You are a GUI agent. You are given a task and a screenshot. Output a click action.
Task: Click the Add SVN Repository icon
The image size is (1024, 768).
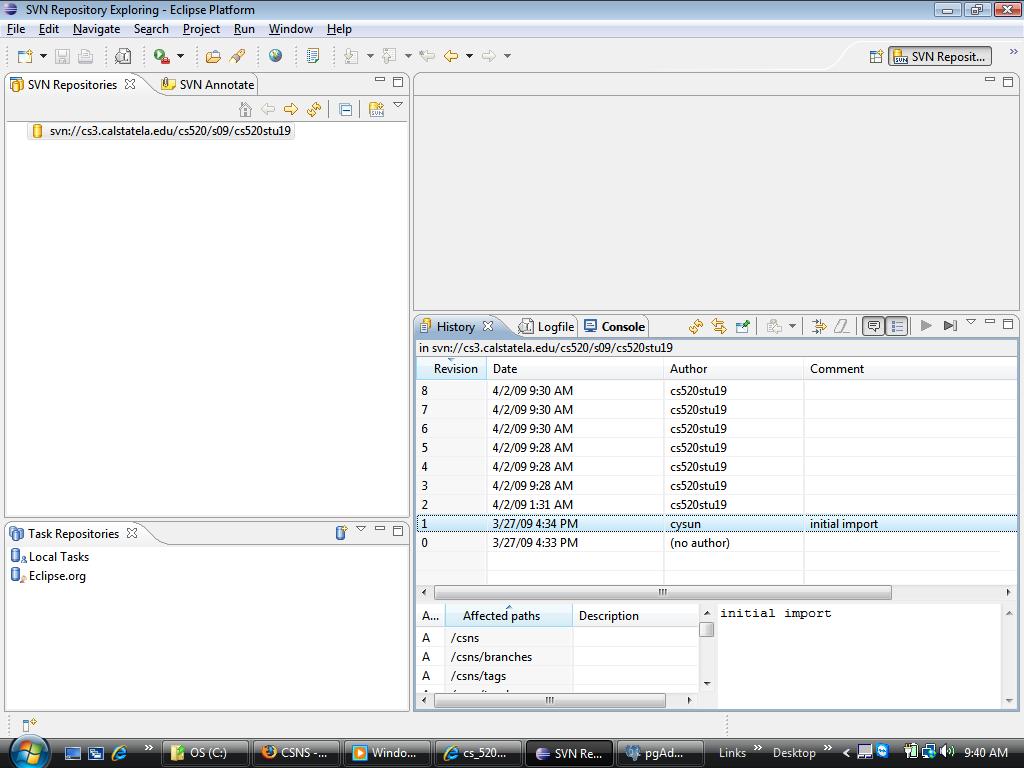(376, 109)
